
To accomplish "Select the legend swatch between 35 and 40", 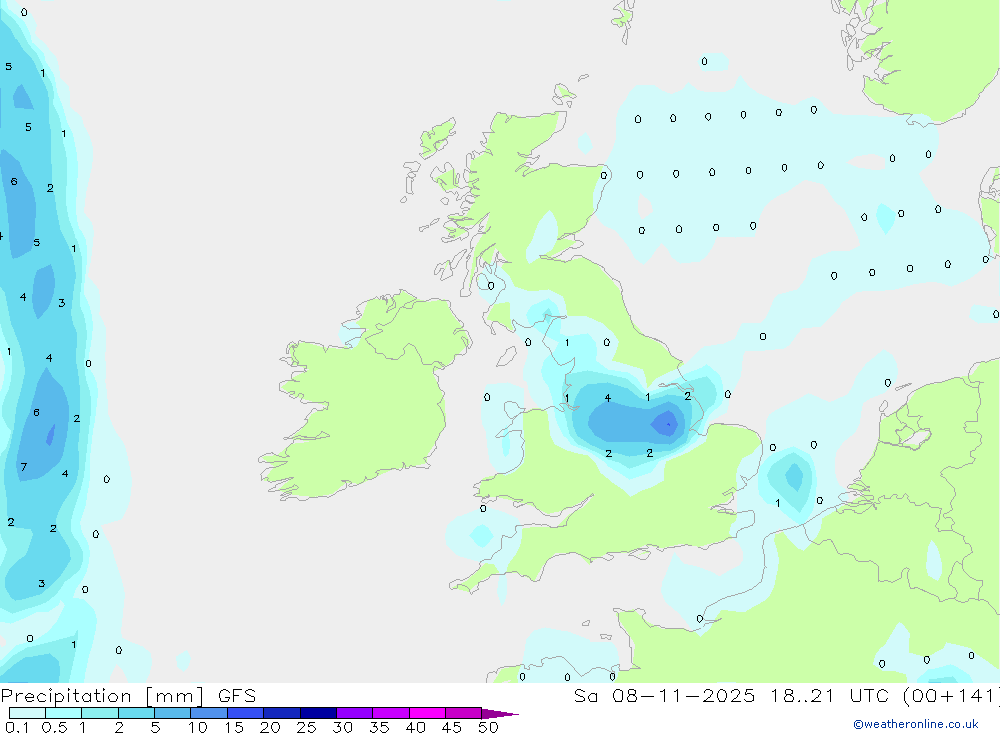I will click(391, 713).
